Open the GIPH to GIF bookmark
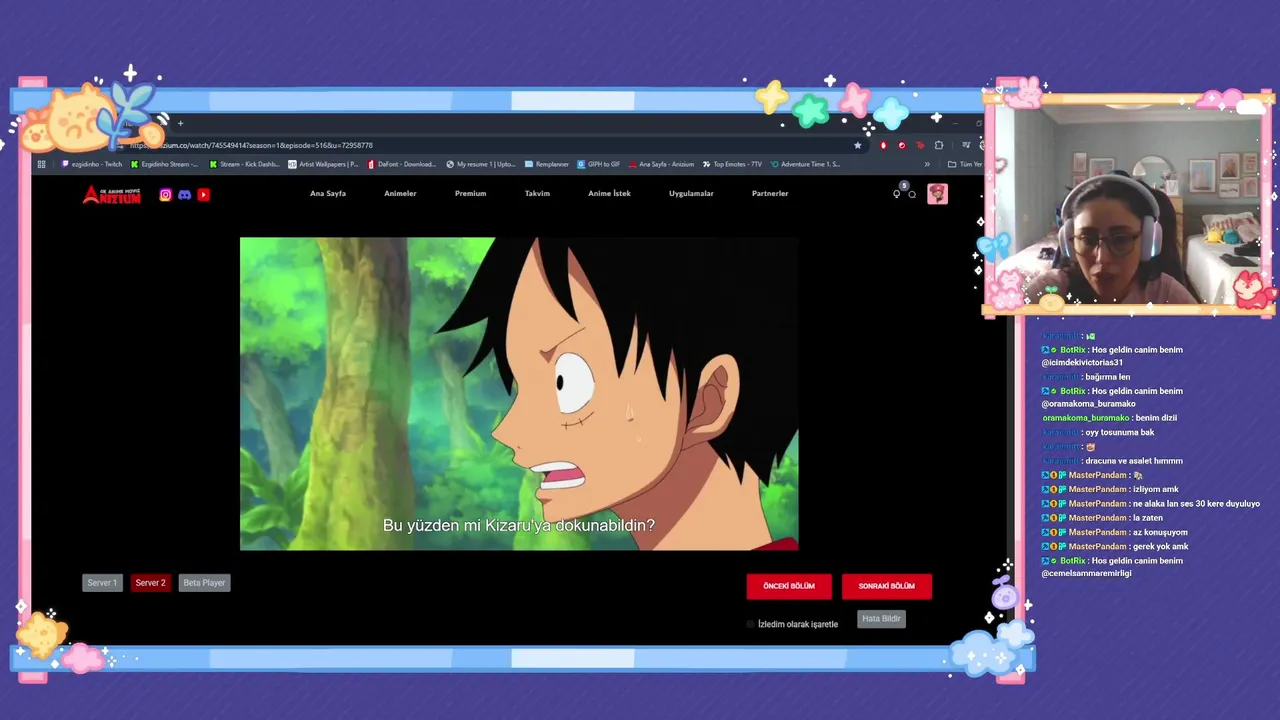 tap(599, 164)
